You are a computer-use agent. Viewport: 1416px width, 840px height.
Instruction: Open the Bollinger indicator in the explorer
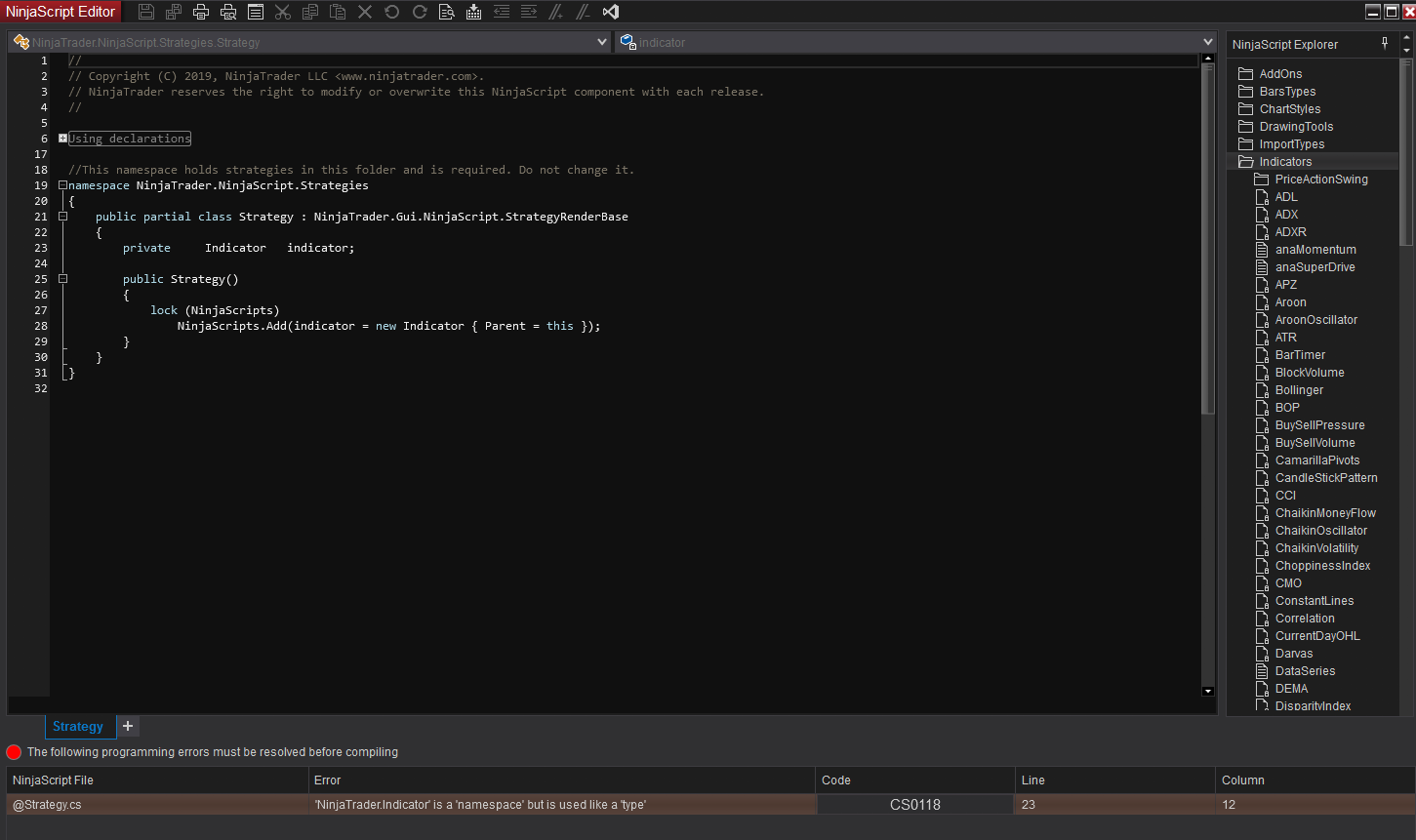(x=1299, y=390)
